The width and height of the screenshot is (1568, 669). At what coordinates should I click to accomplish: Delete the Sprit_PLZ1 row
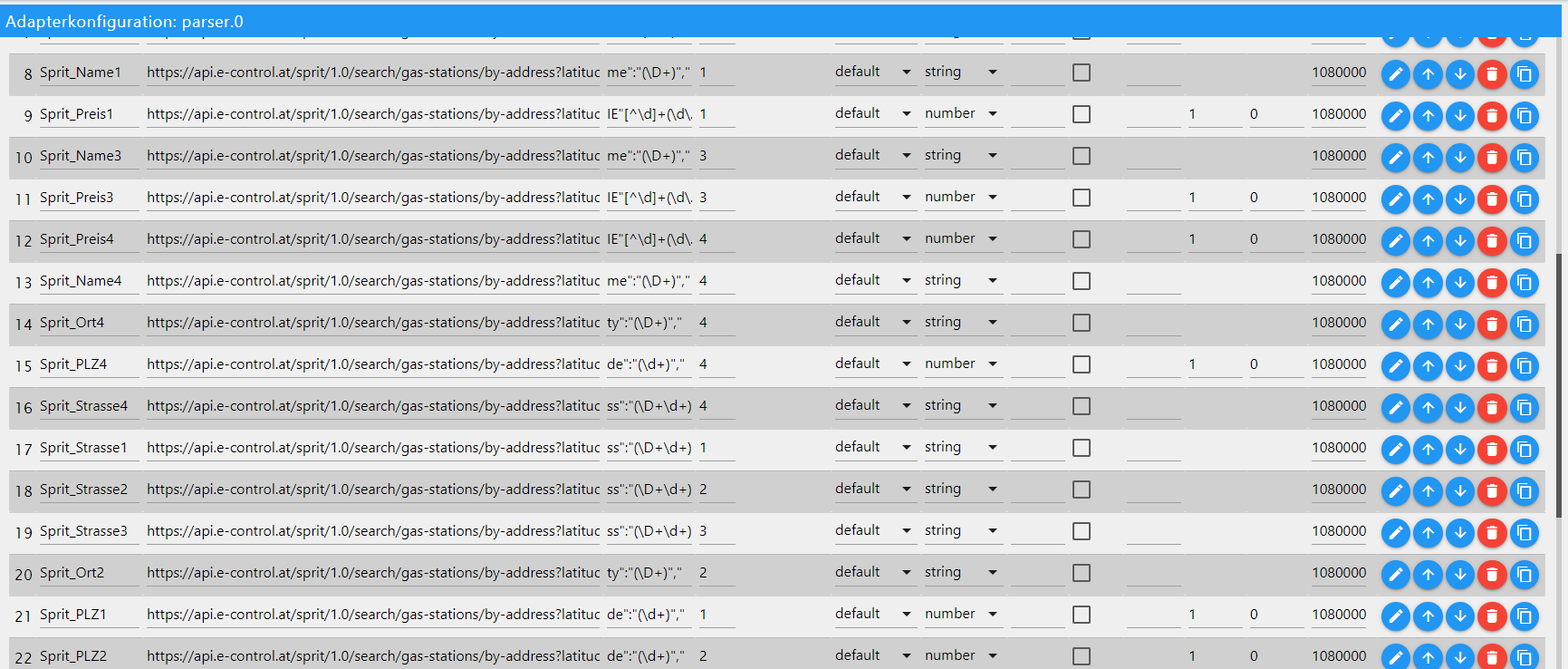(x=1492, y=616)
